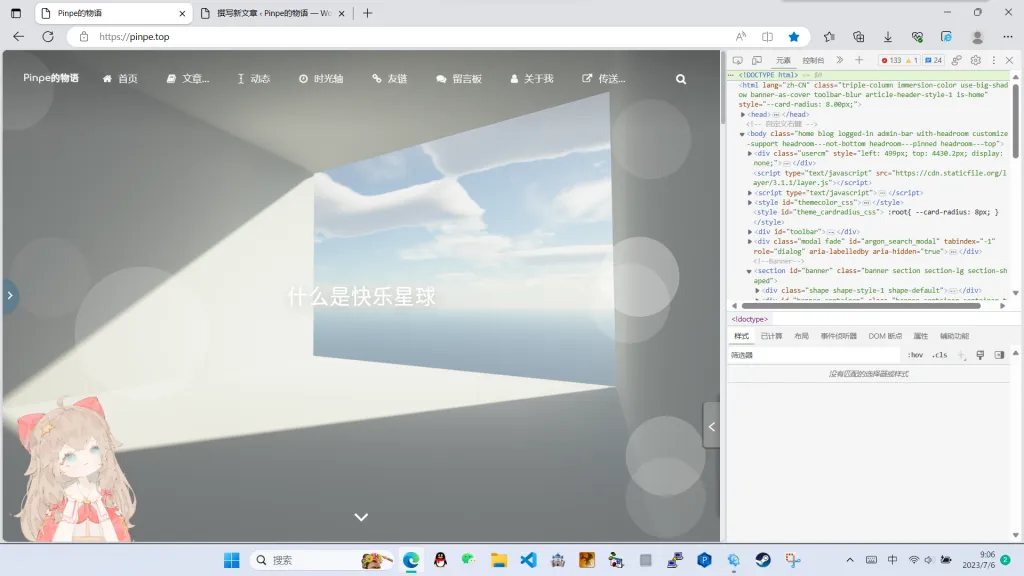
Task: Switch to the 已计算 Computed tab
Action: (x=771, y=336)
